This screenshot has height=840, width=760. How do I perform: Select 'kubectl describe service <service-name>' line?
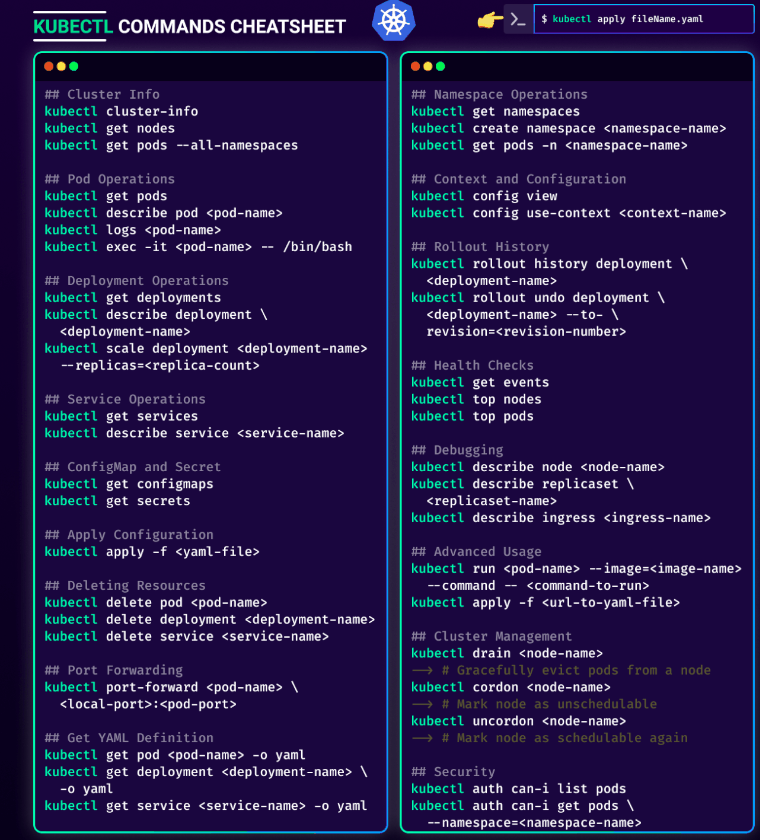pos(194,433)
